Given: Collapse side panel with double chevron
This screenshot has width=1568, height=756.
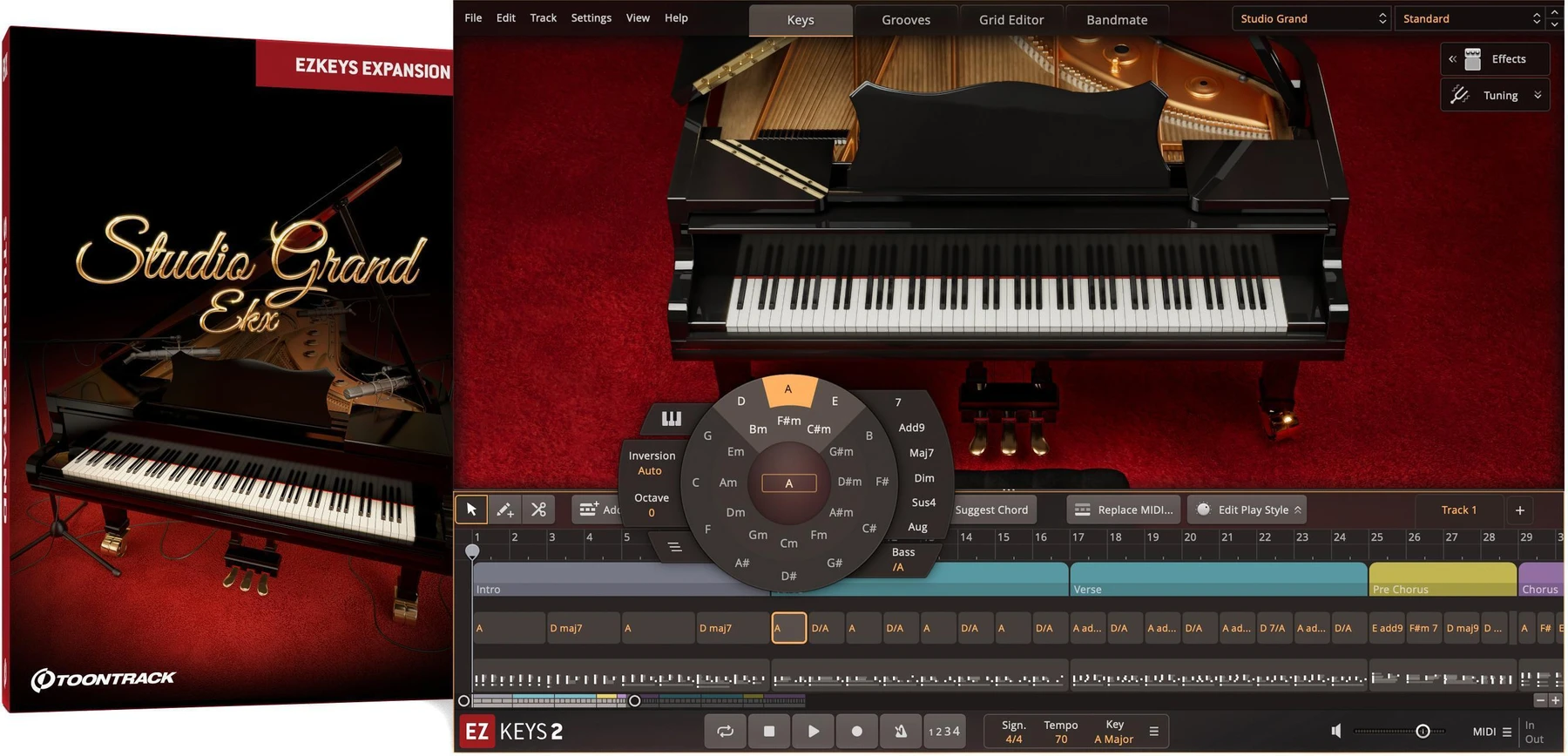Looking at the screenshot, I should coord(1452,59).
